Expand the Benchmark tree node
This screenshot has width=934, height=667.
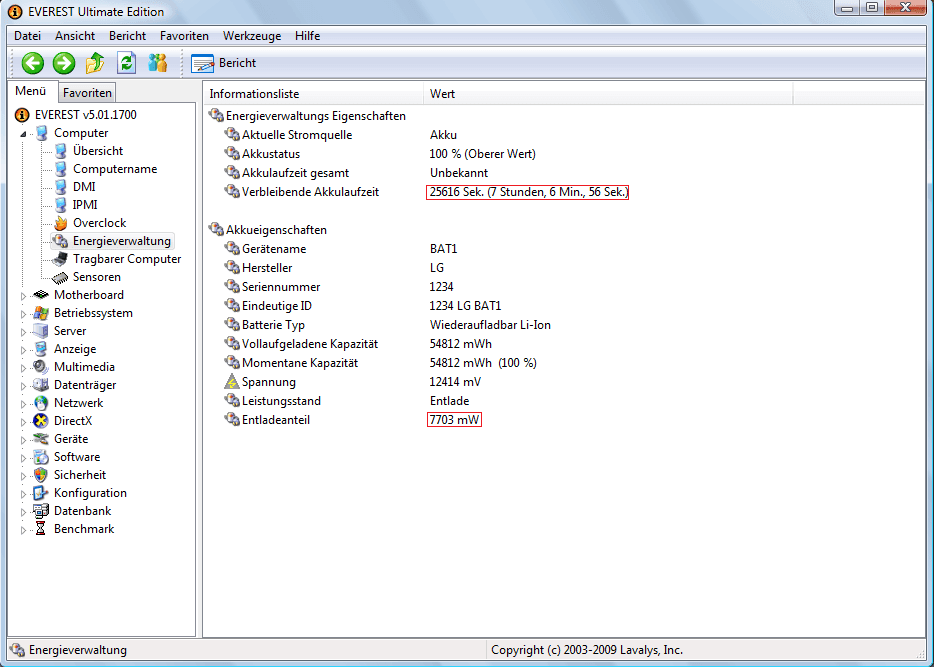pyautogui.click(x=23, y=530)
